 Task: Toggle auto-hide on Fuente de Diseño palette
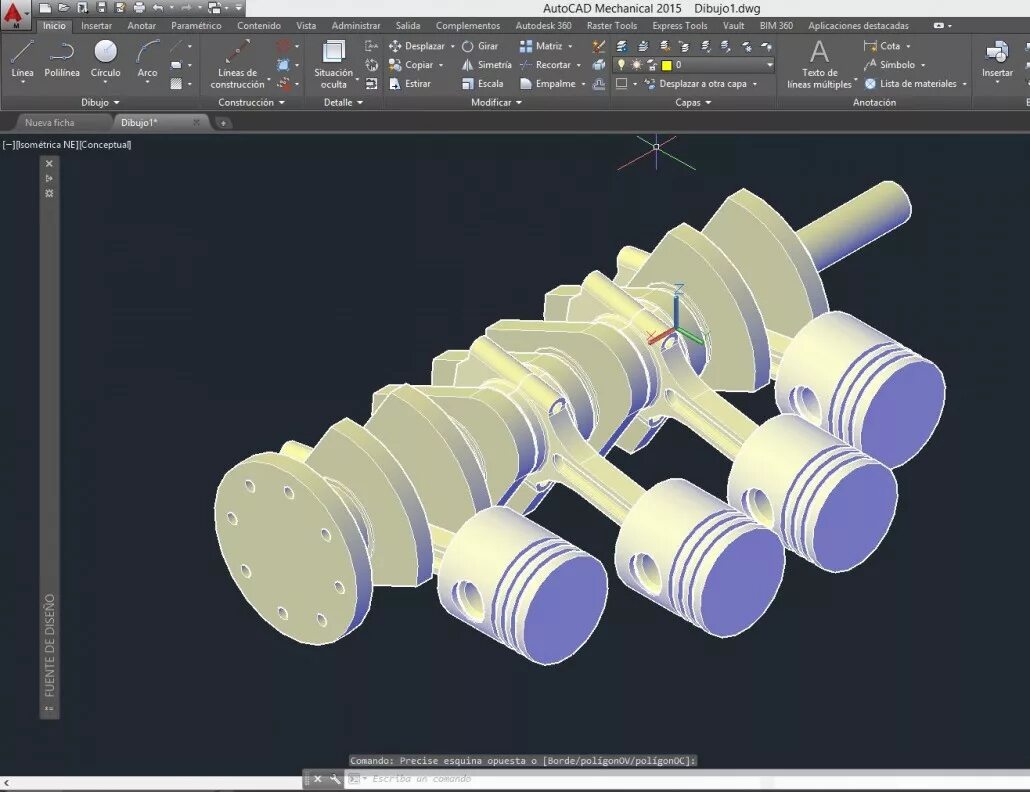click(49, 179)
